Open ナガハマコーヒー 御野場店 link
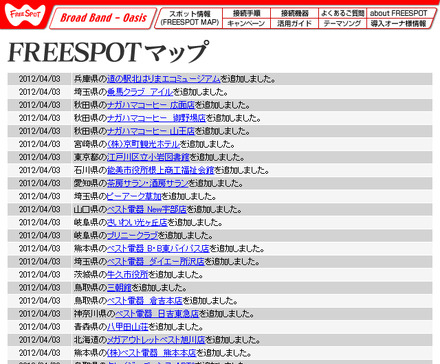The width and height of the screenshot is (440, 364). coord(156,118)
